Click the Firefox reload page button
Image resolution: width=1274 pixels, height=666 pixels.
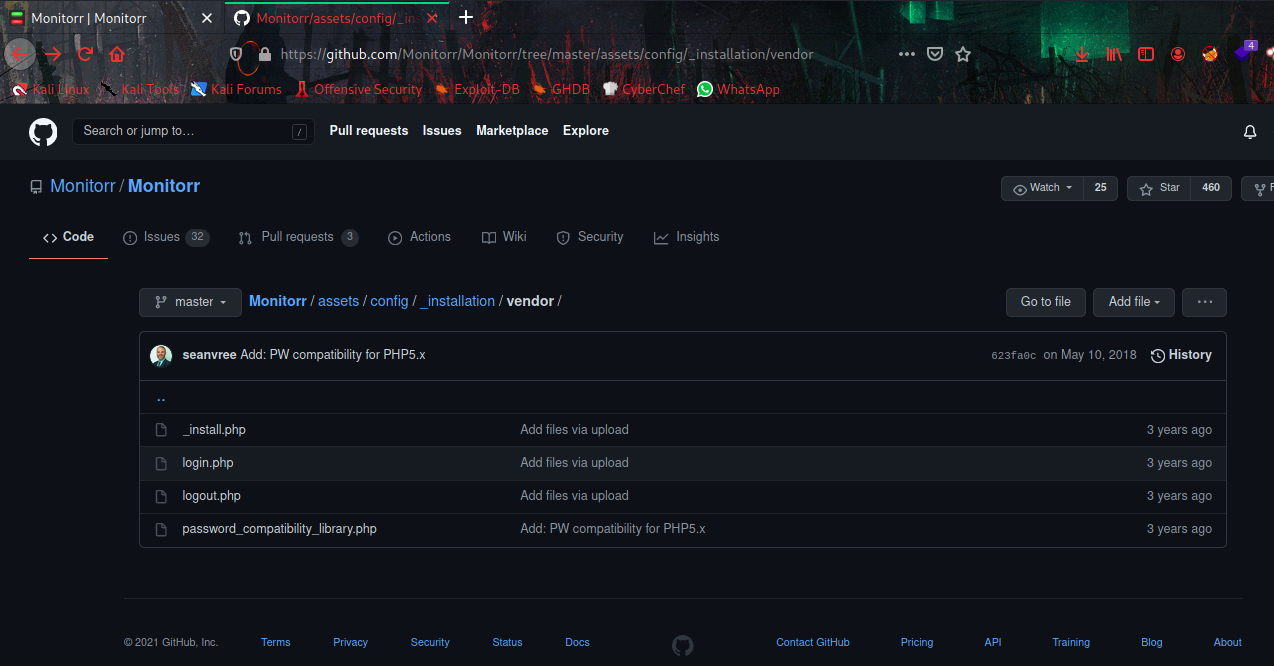[86, 54]
